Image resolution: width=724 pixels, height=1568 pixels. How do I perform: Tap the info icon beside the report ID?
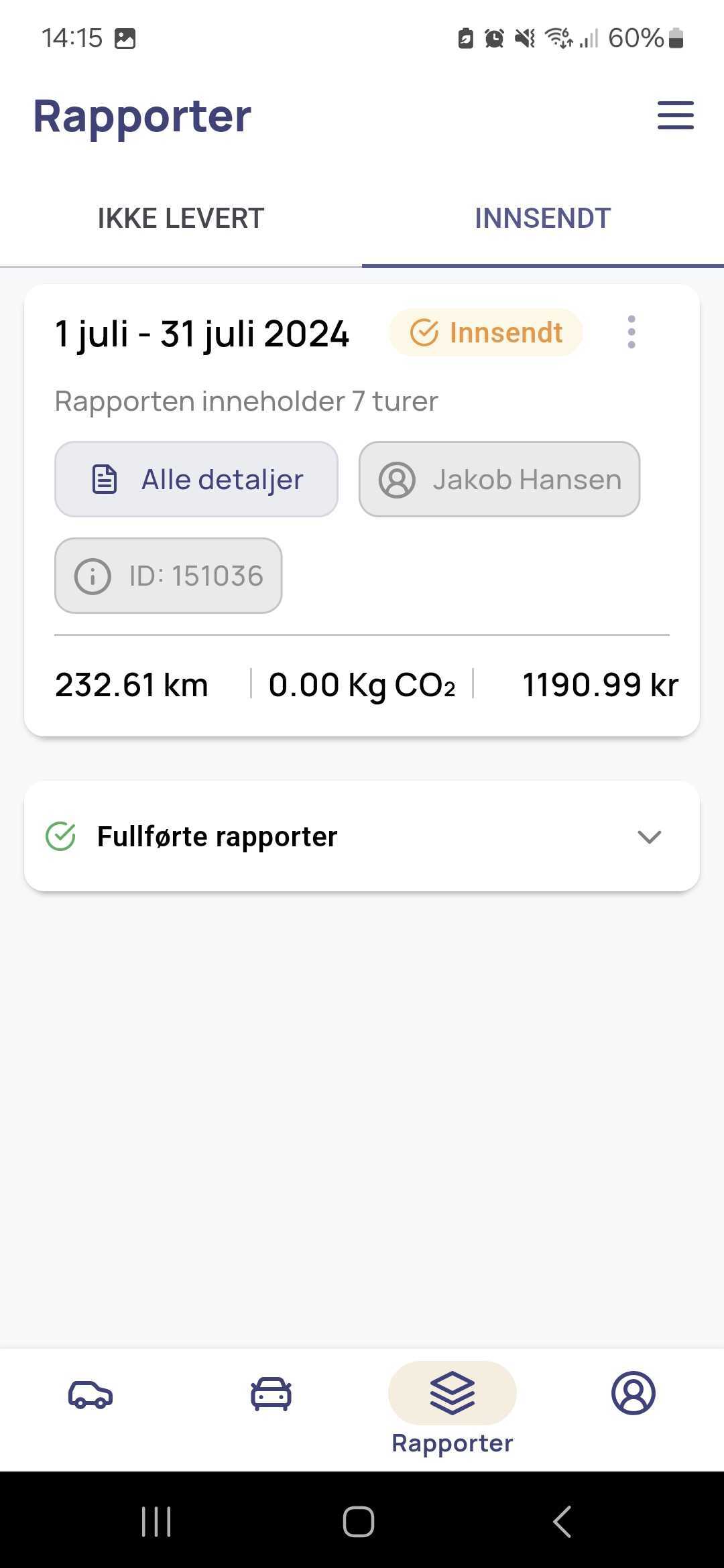click(93, 576)
